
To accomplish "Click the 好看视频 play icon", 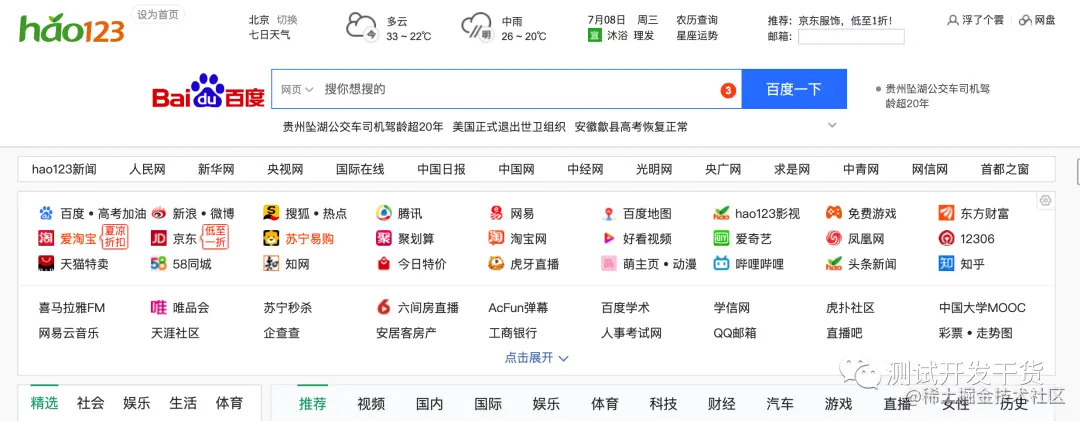I will pos(608,238).
